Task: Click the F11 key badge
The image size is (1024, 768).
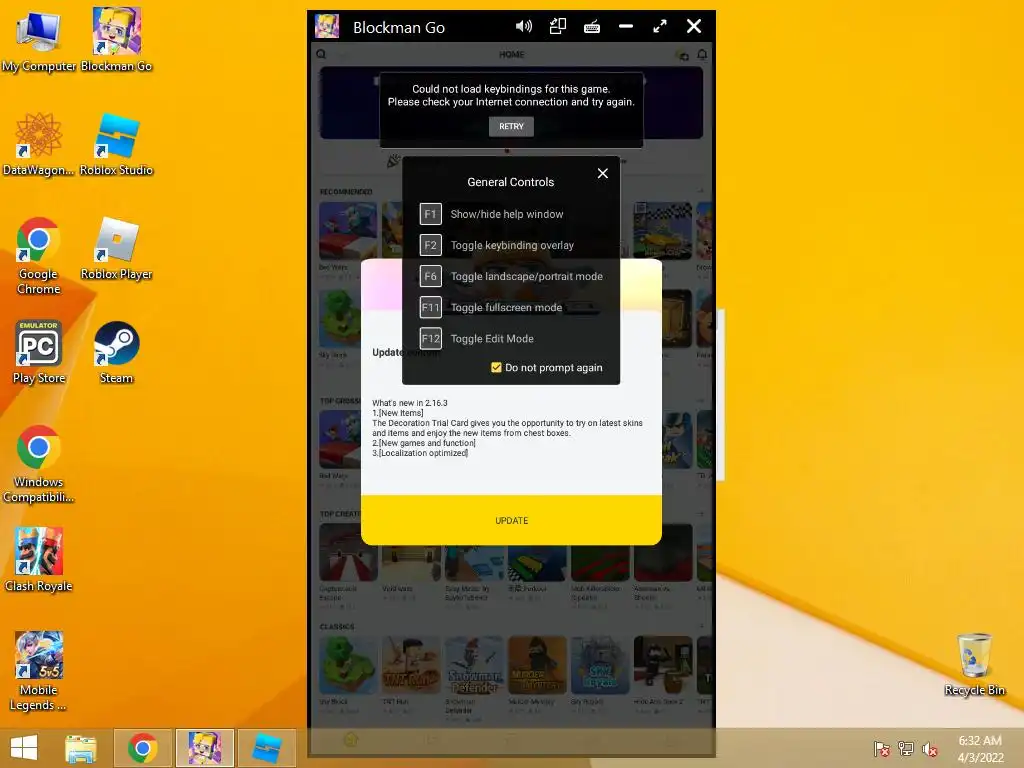Action: (430, 307)
